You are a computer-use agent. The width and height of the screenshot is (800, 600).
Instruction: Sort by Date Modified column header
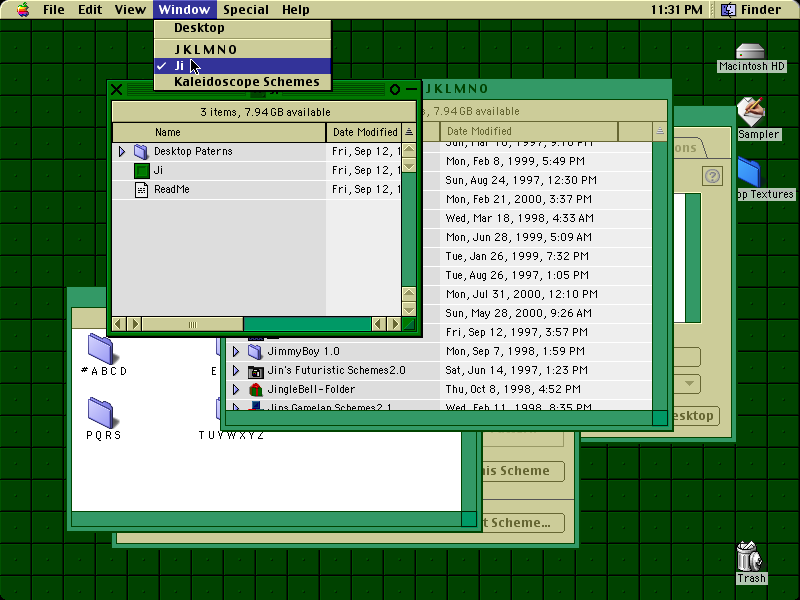point(364,132)
